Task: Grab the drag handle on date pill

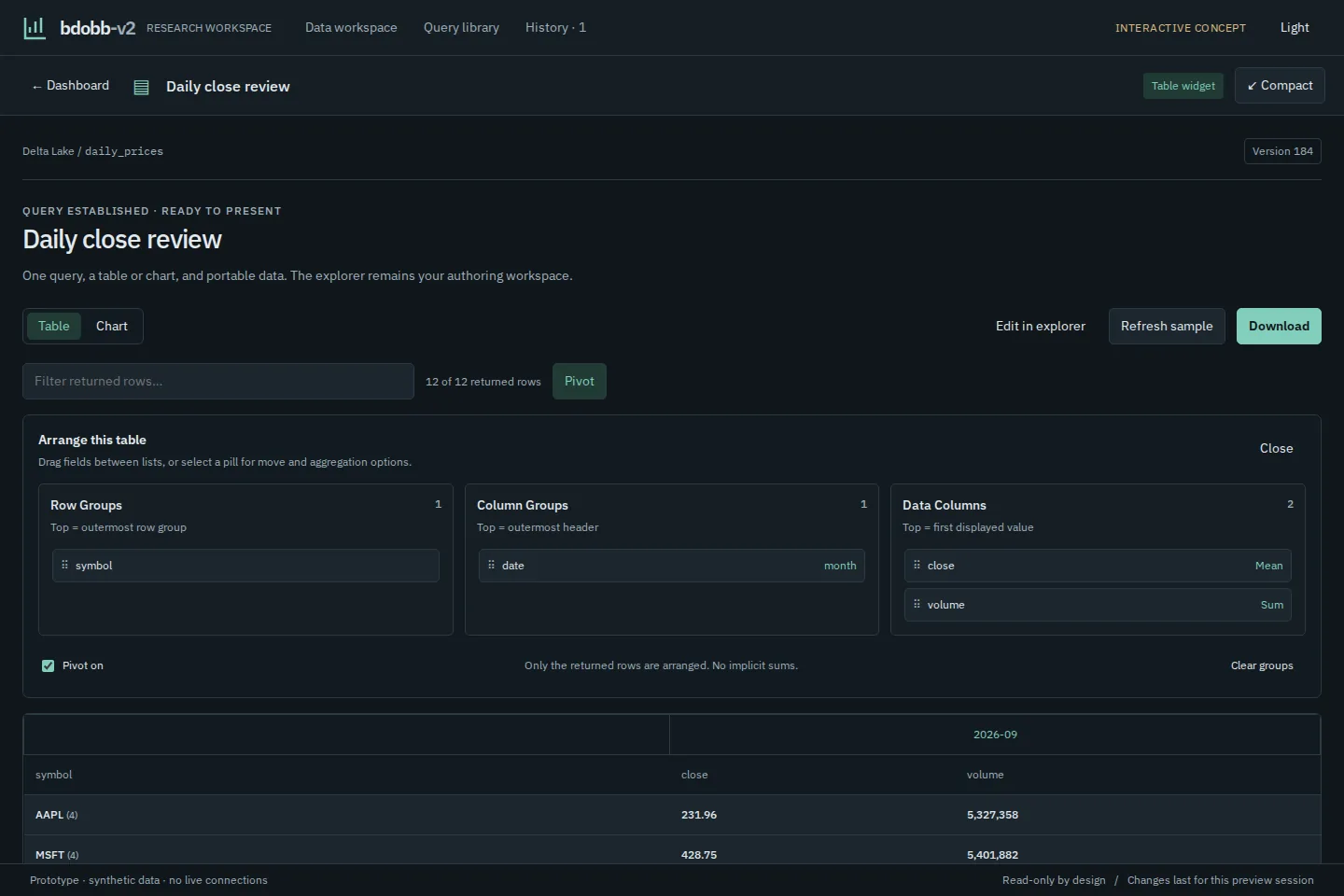Action: tap(491, 566)
